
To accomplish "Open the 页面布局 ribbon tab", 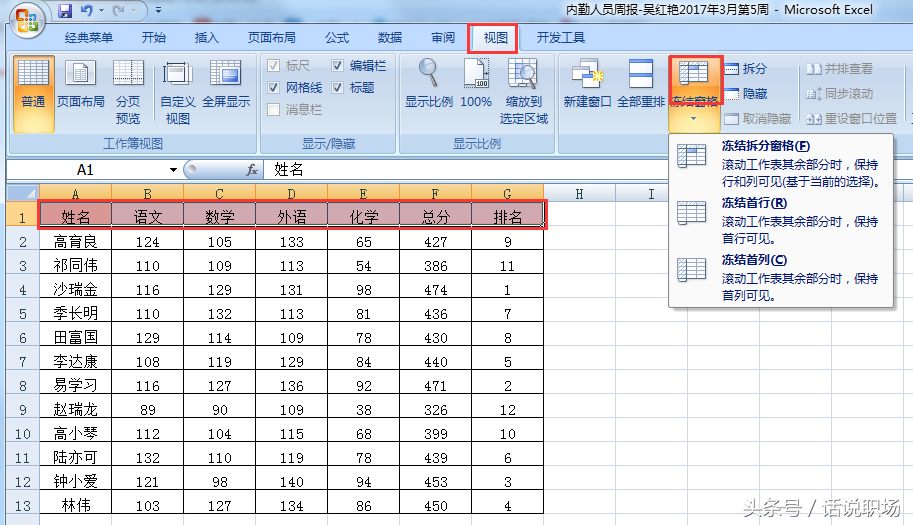I will click(271, 38).
